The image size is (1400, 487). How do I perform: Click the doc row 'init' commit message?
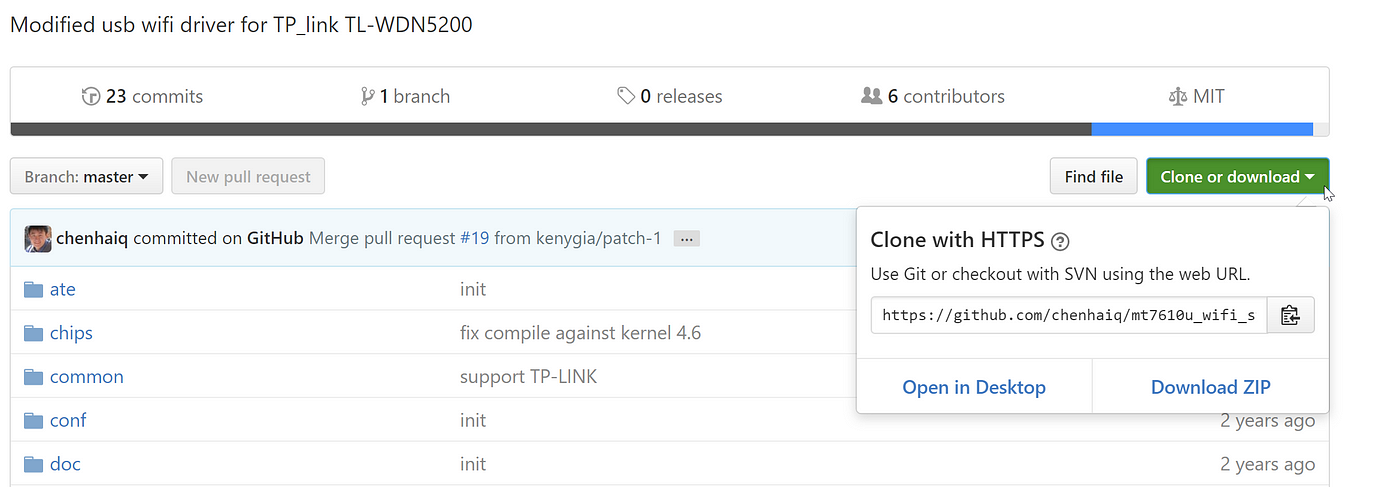473,464
